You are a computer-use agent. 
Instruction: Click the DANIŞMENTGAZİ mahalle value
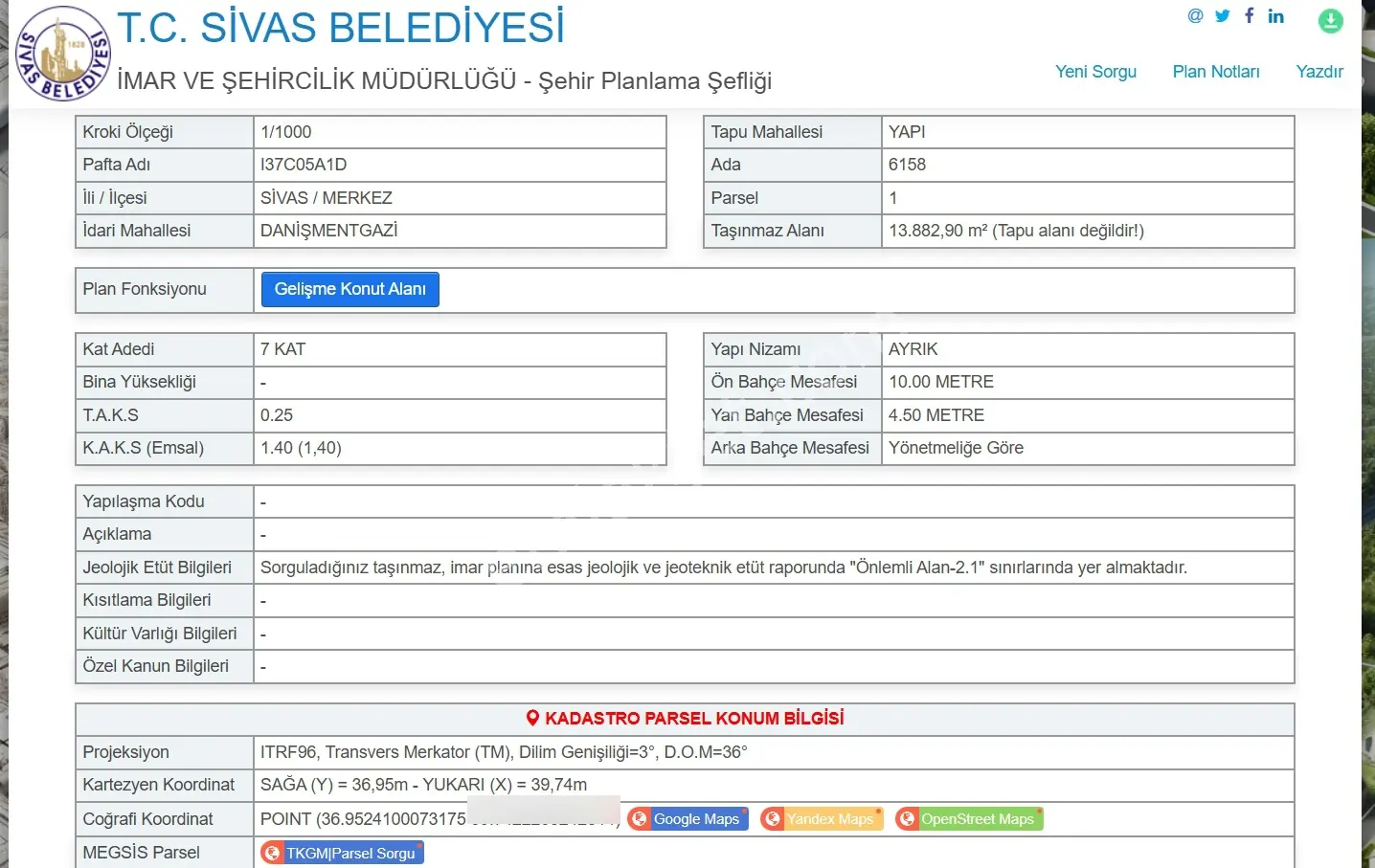[x=328, y=231]
